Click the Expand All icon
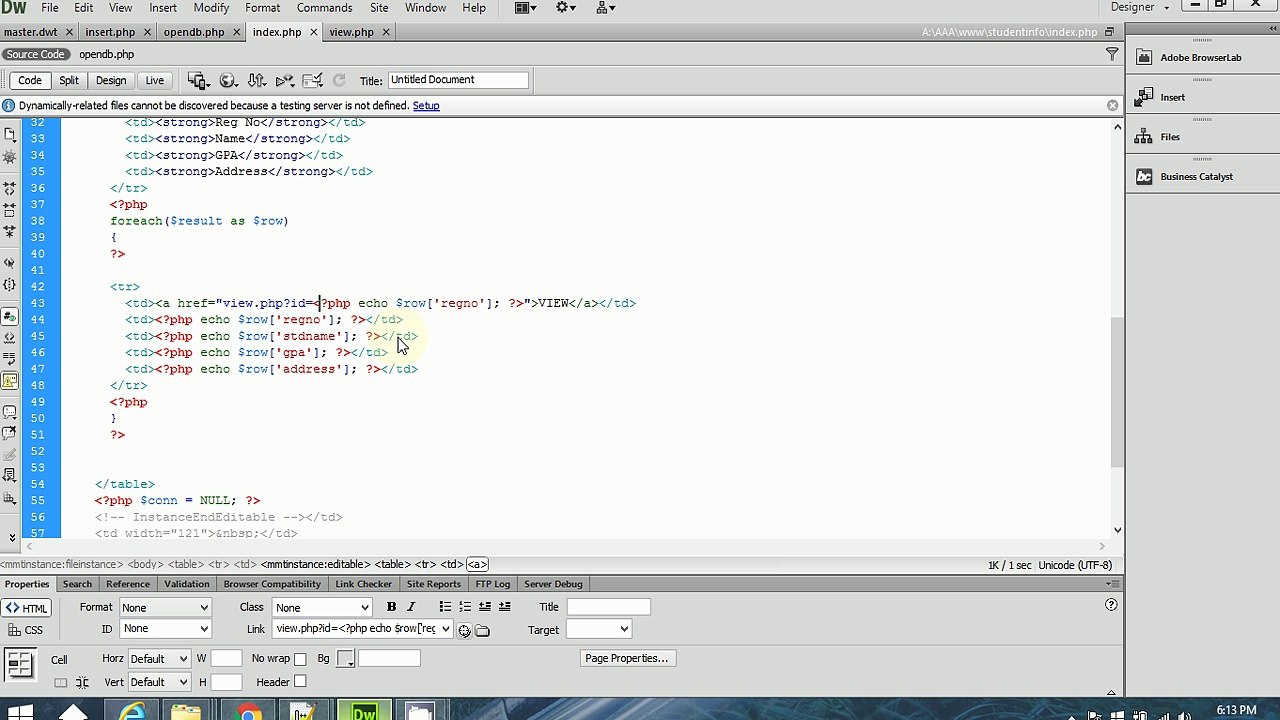 pos(10,231)
